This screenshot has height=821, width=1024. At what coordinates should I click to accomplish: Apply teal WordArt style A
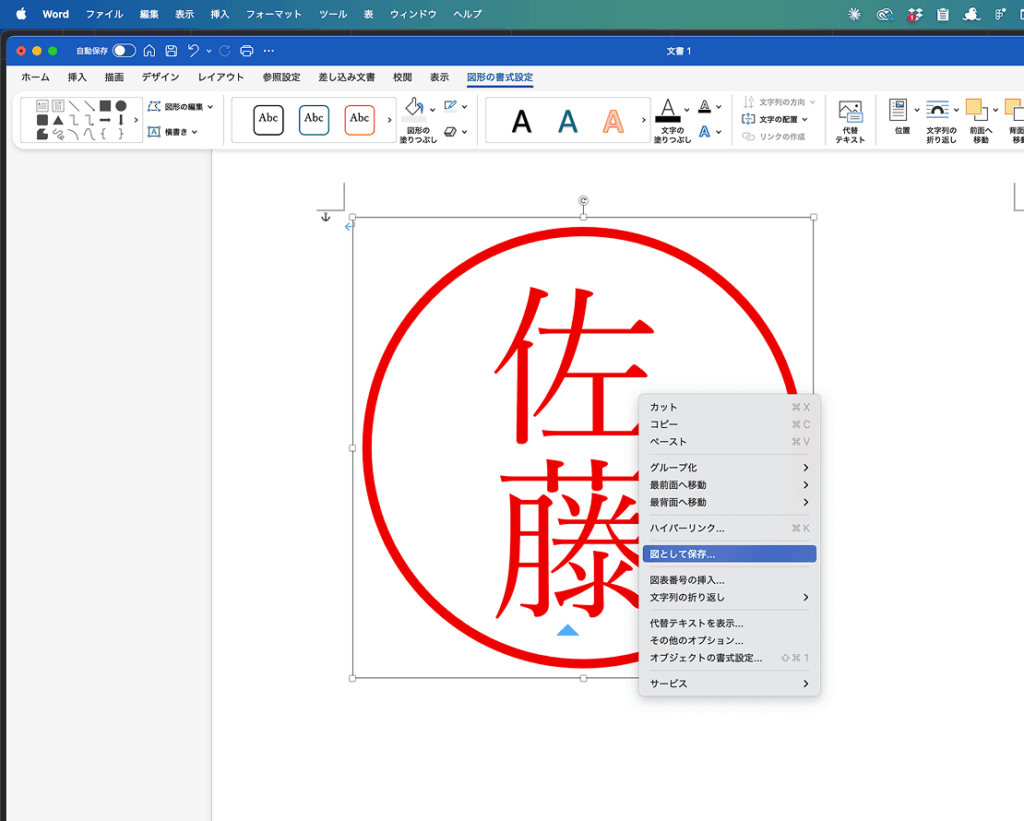(568, 121)
